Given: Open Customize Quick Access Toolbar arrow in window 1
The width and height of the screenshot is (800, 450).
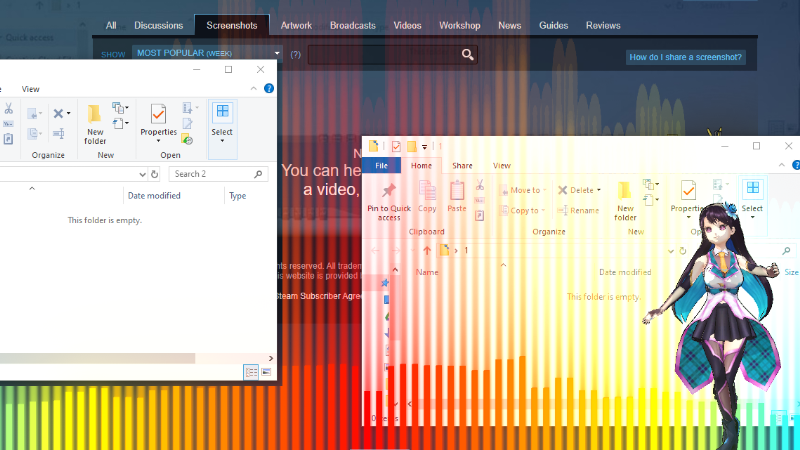Looking at the screenshot, I should tap(424, 147).
